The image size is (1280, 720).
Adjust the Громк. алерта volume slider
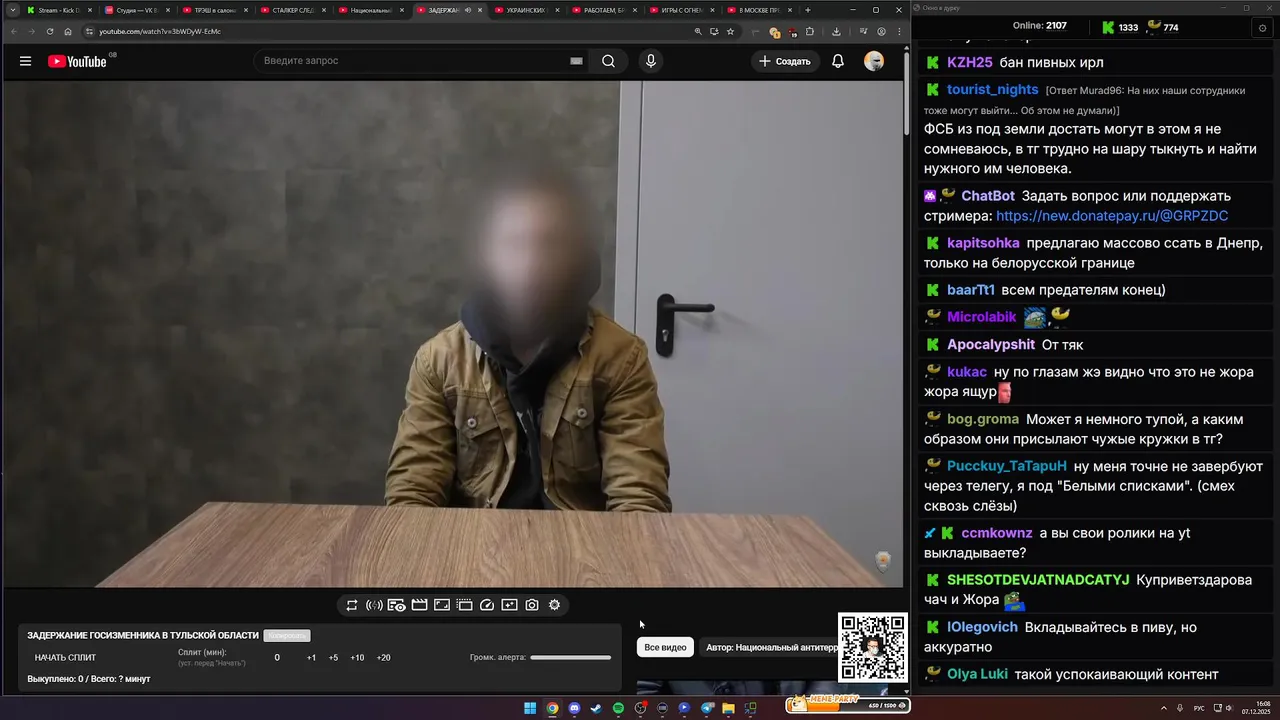pos(570,658)
